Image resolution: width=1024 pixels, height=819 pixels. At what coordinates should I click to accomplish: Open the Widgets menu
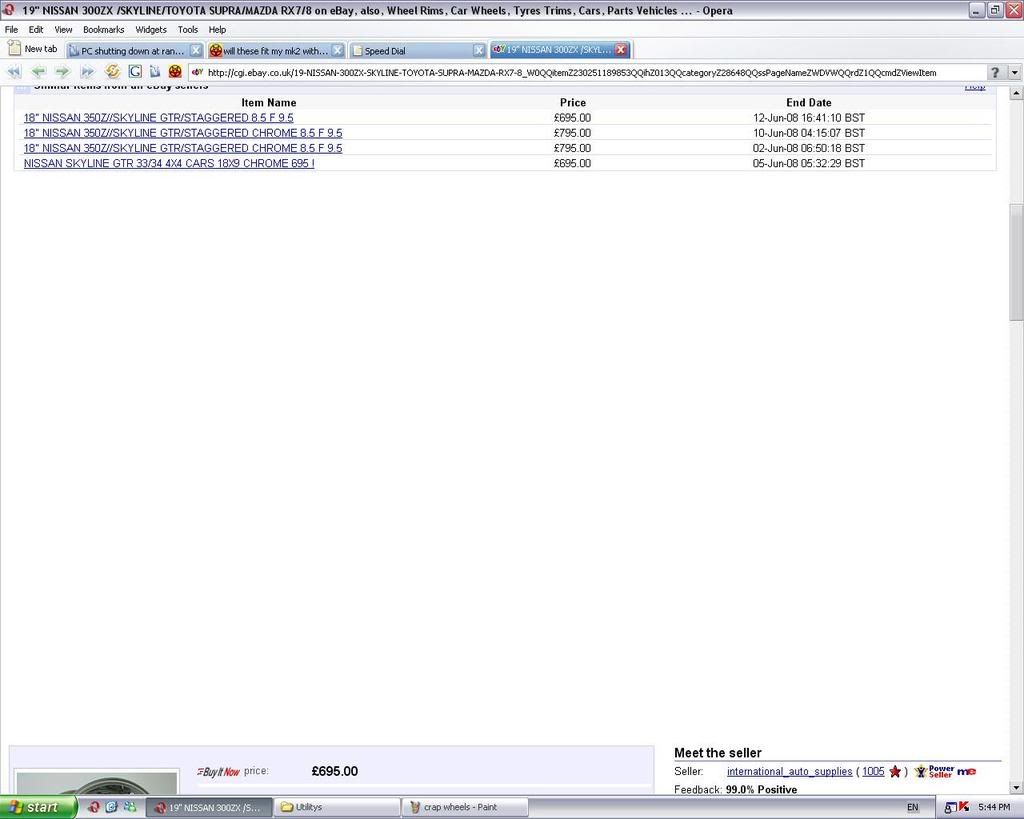click(151, 29)
